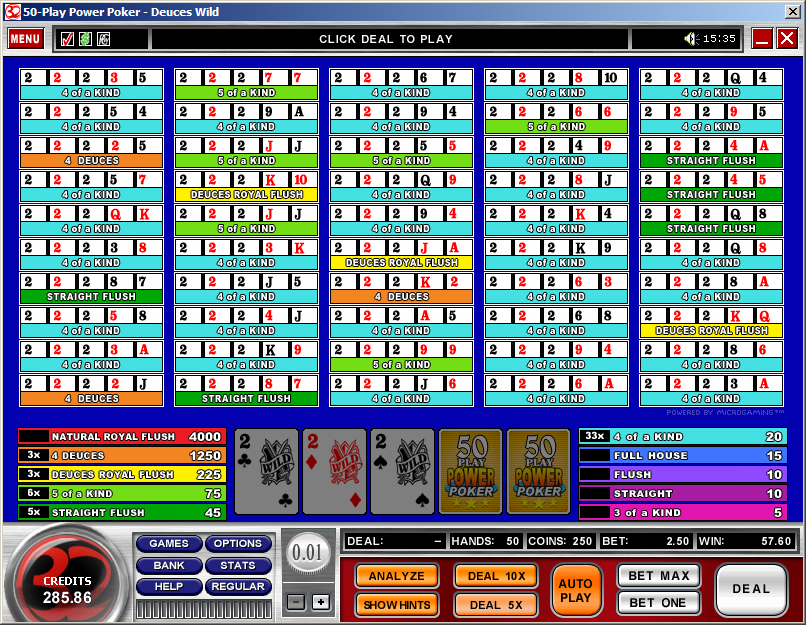Screen dimensions: 806x625
Task: Mute sound with the yellow speaker icon
Action: [x=691, y=39]
